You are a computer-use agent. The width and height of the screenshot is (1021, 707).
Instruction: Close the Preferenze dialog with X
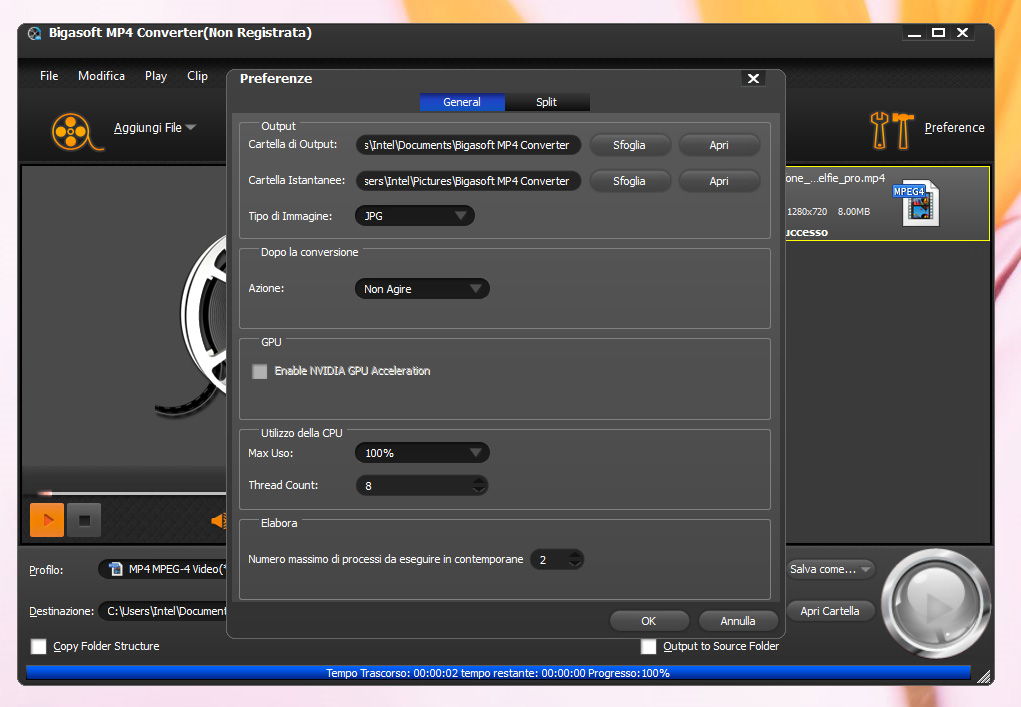pyautogui.click(x=753, y=79)
